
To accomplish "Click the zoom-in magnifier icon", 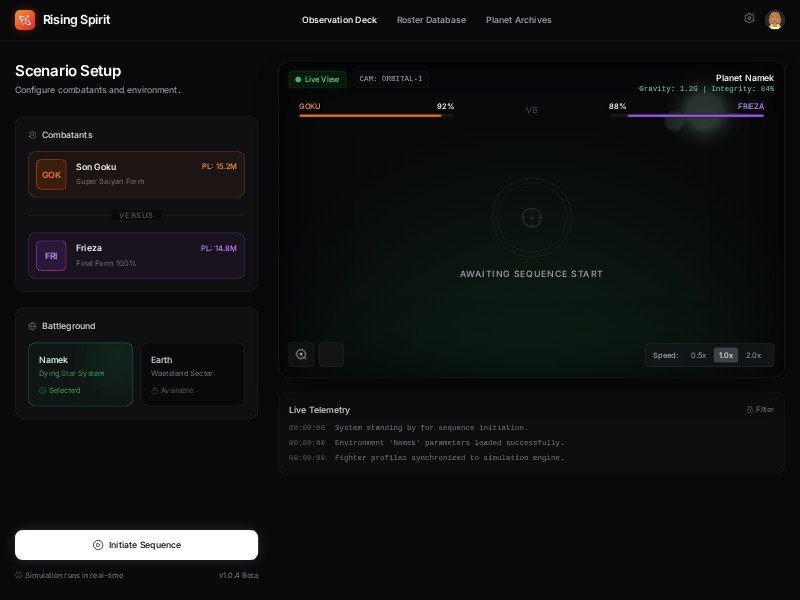I will 301,354.
